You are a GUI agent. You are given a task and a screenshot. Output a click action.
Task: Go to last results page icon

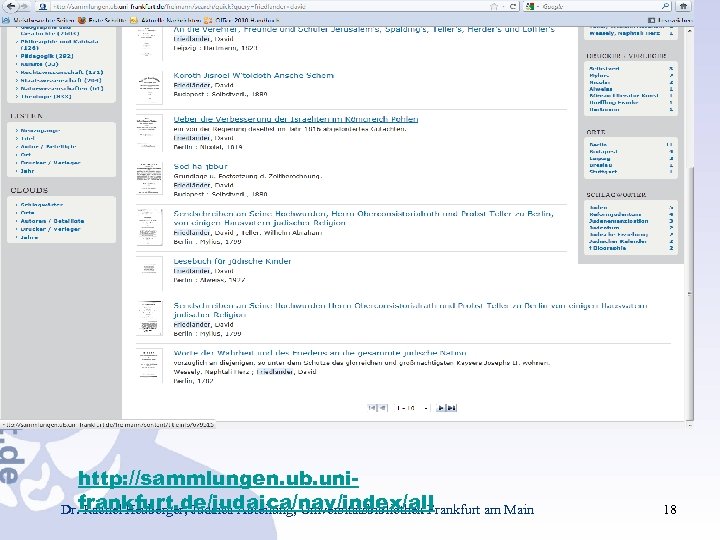click(x=452, y=408)
